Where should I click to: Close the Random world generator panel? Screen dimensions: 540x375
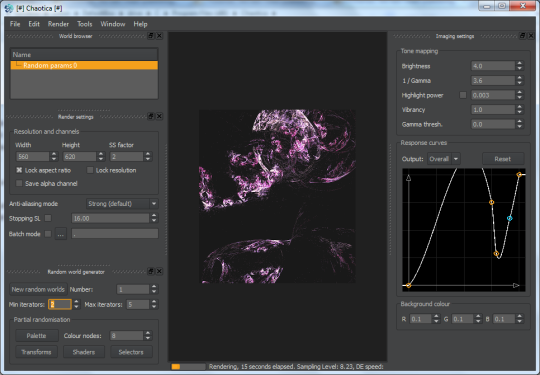[x=159, y=271]
